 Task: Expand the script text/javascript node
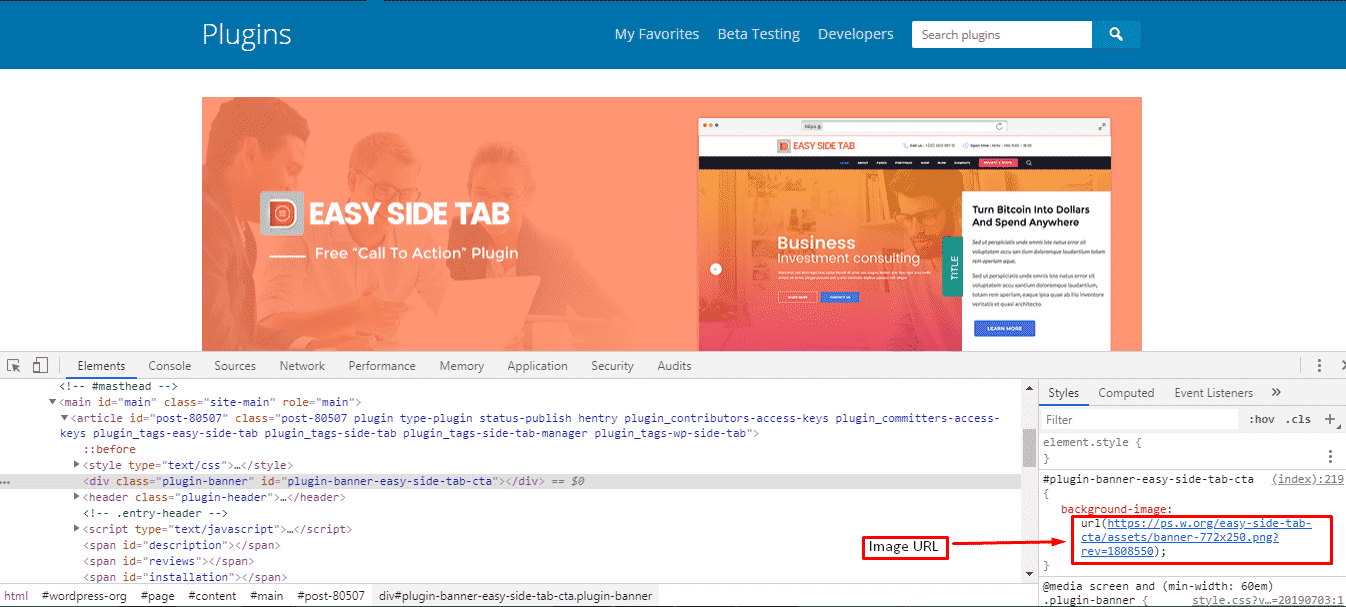coord(77,529)
